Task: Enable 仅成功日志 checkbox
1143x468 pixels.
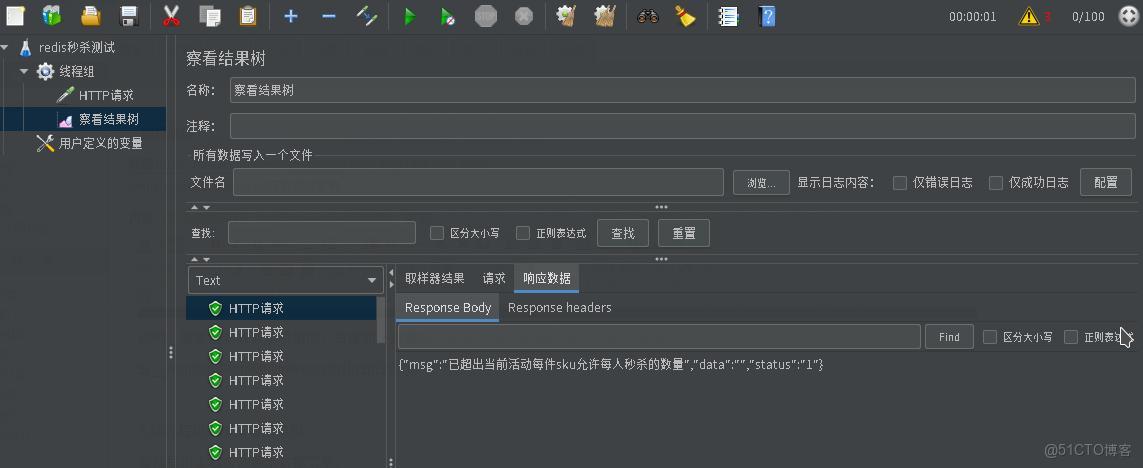Action: 996,183
